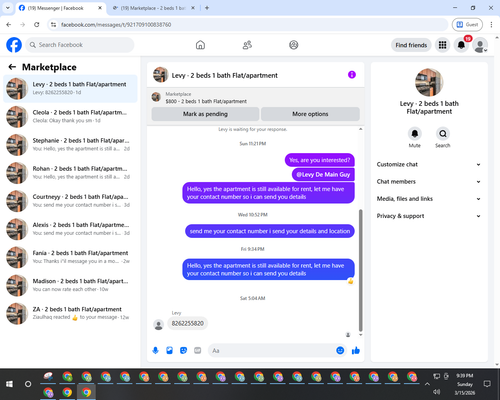
Task: Open Chrome three-dot menu
Action: click(491, 25)
